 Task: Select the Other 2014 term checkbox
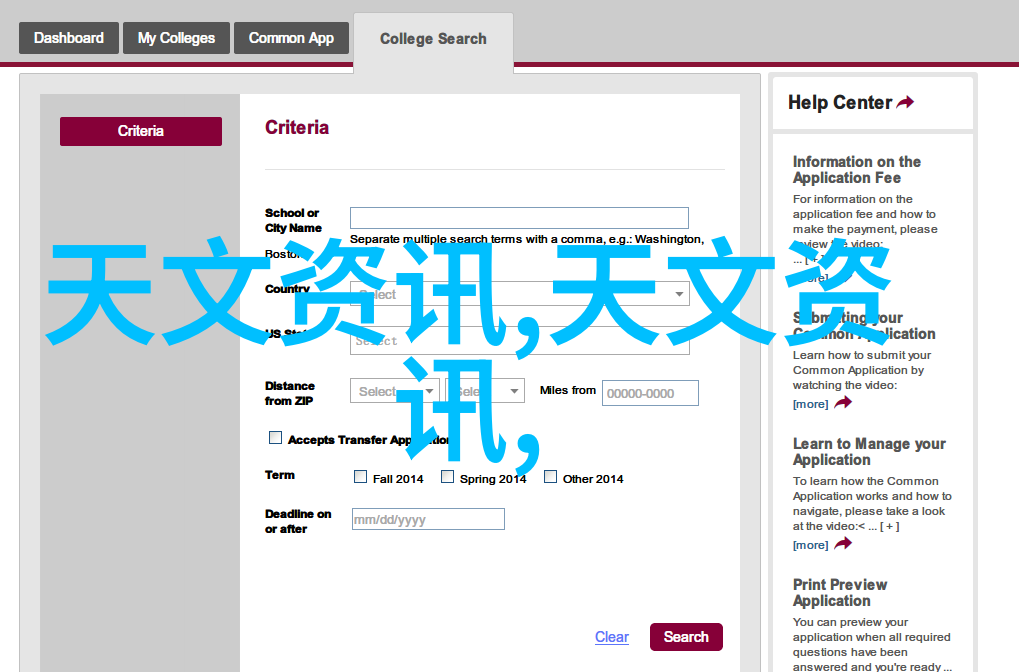tap(551, 477)
